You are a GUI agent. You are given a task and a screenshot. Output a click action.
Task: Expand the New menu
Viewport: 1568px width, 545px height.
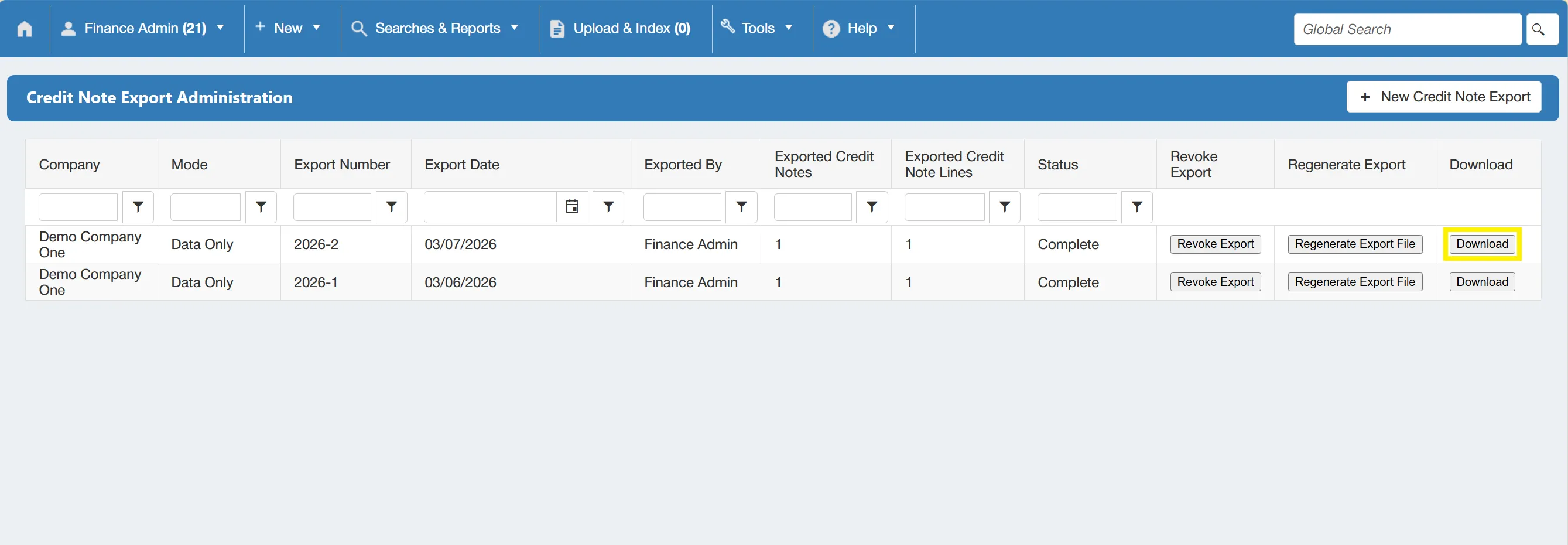pyautogui.click(x=287, y=28)
